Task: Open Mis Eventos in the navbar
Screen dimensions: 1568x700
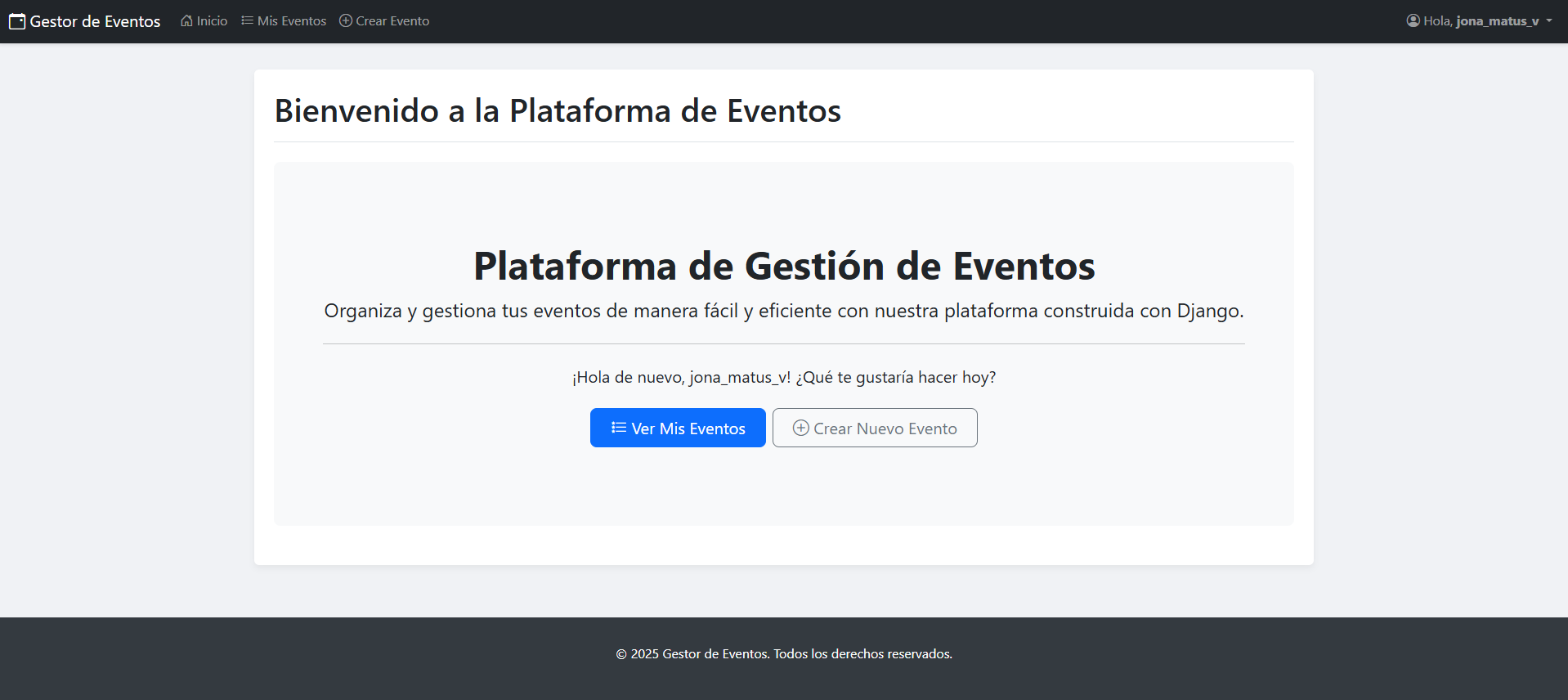Action: (284, 20)
